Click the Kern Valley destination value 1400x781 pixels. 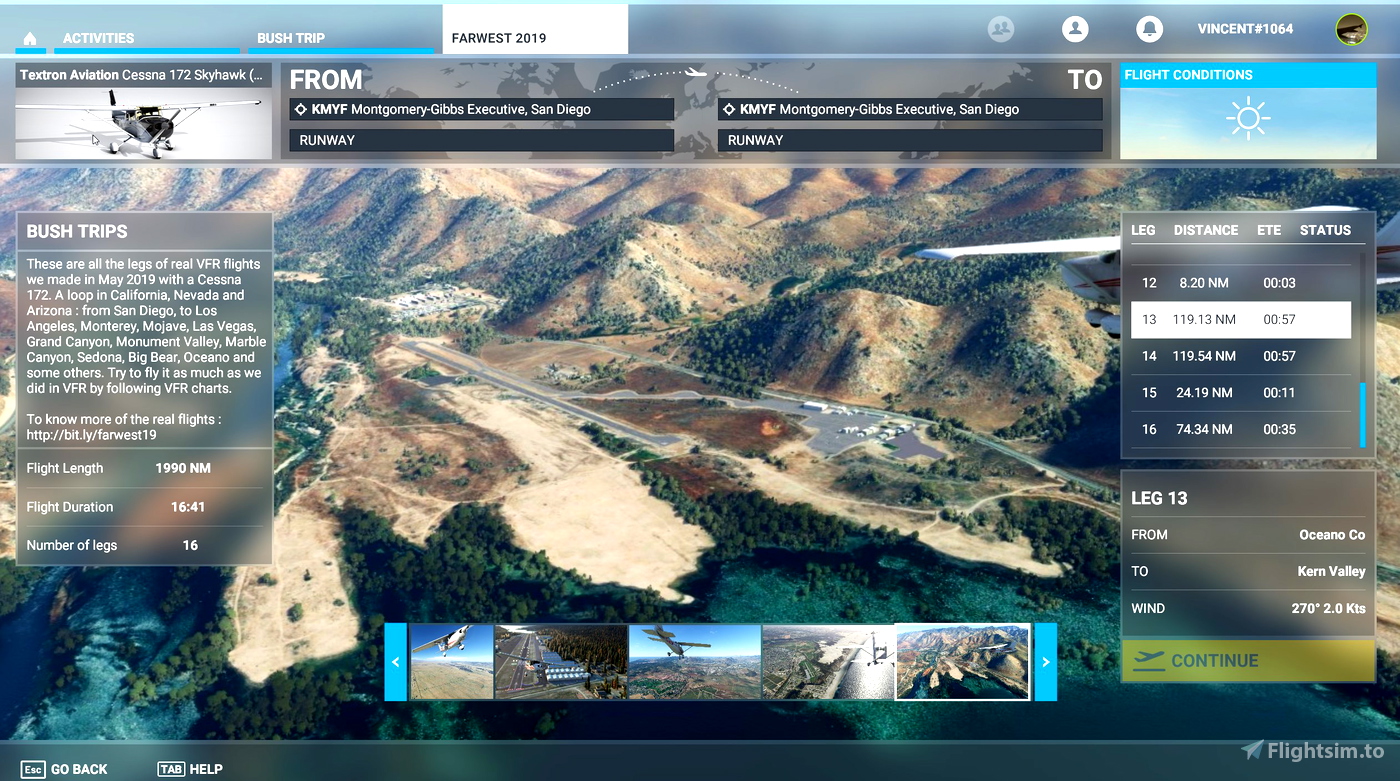(1332, 572)
